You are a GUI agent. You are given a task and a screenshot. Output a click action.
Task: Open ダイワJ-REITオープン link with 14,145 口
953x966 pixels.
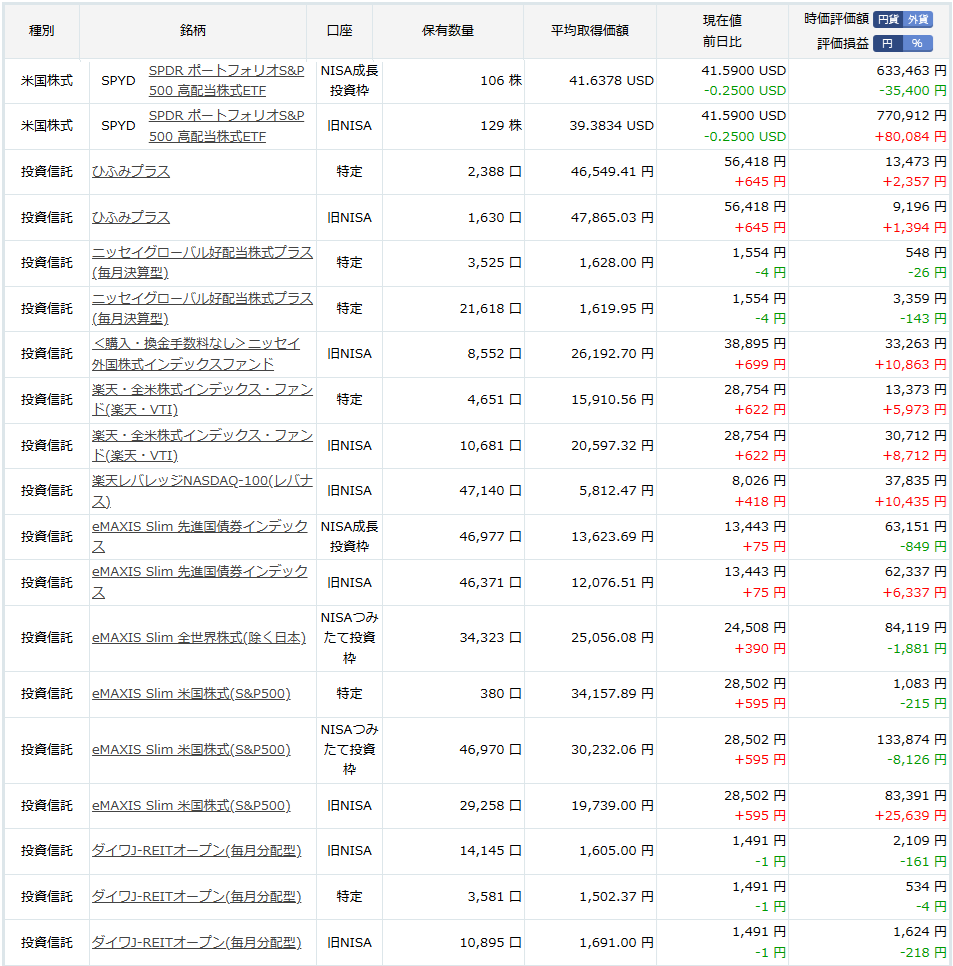point(197,851)
